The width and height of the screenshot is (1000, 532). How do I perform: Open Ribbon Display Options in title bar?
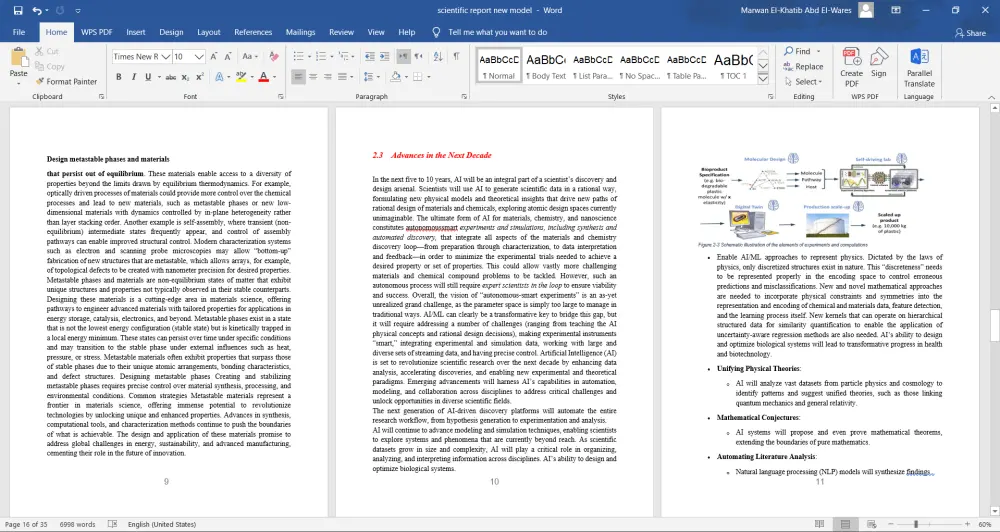[896, 10]
